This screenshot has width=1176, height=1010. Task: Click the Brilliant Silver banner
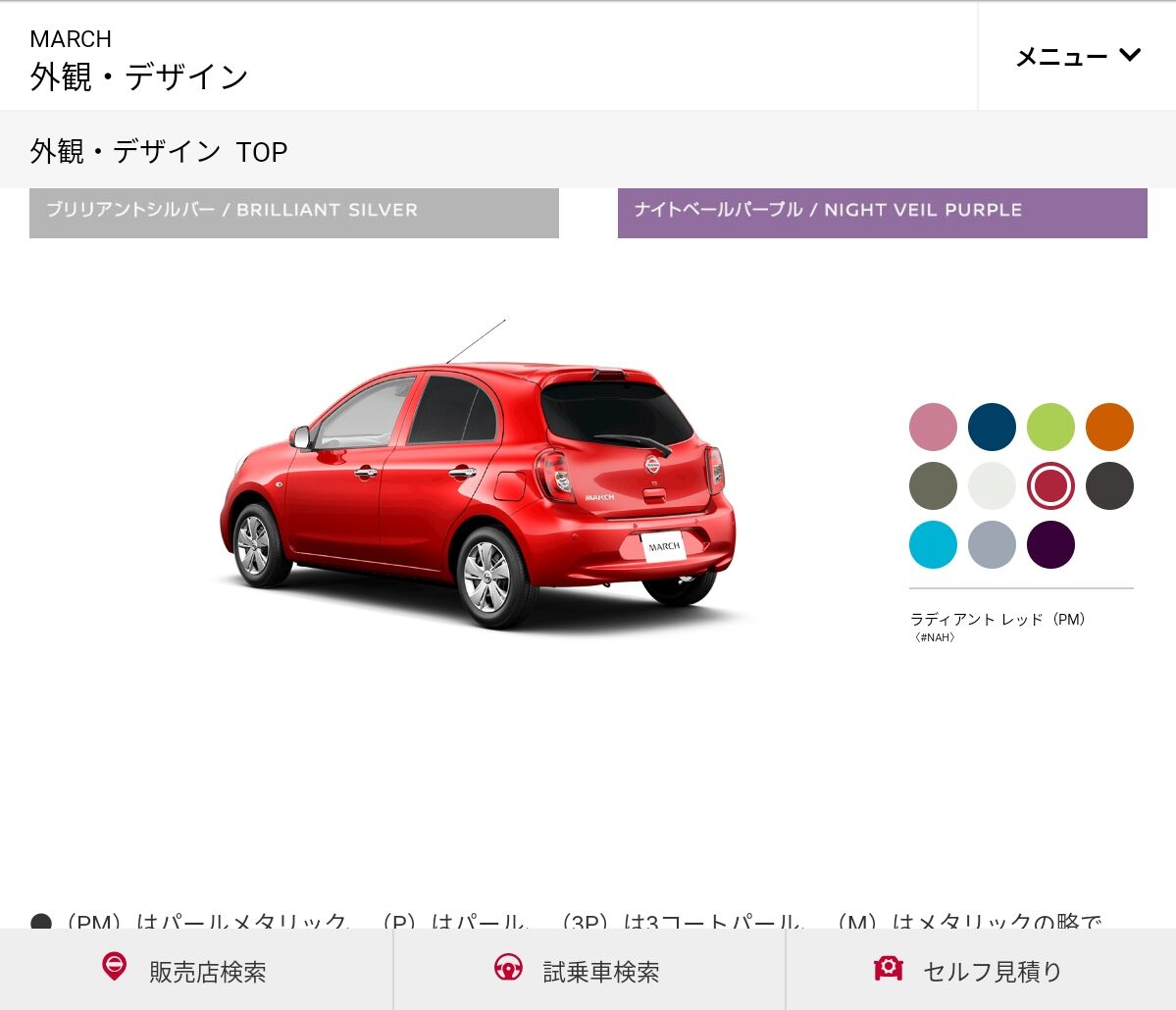click(294, 213)
